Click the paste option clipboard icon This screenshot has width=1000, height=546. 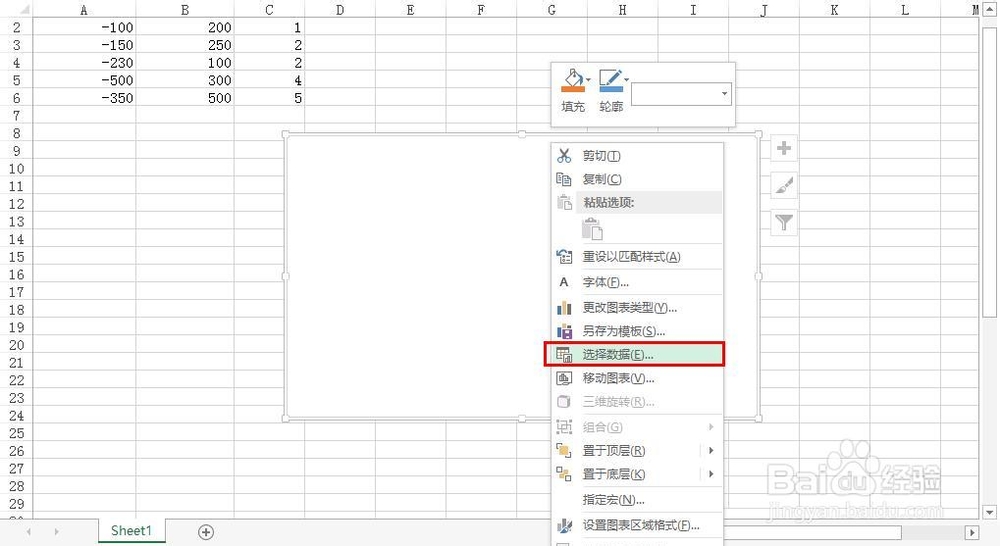(x=592, y=228)
